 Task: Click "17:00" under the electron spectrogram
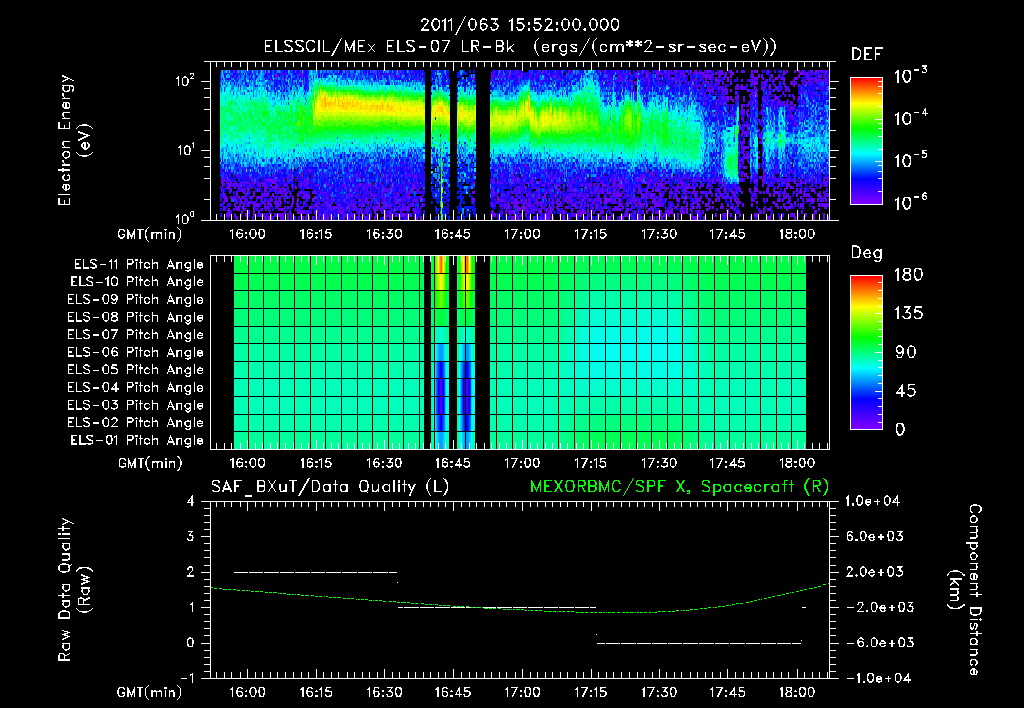(521, 234)
